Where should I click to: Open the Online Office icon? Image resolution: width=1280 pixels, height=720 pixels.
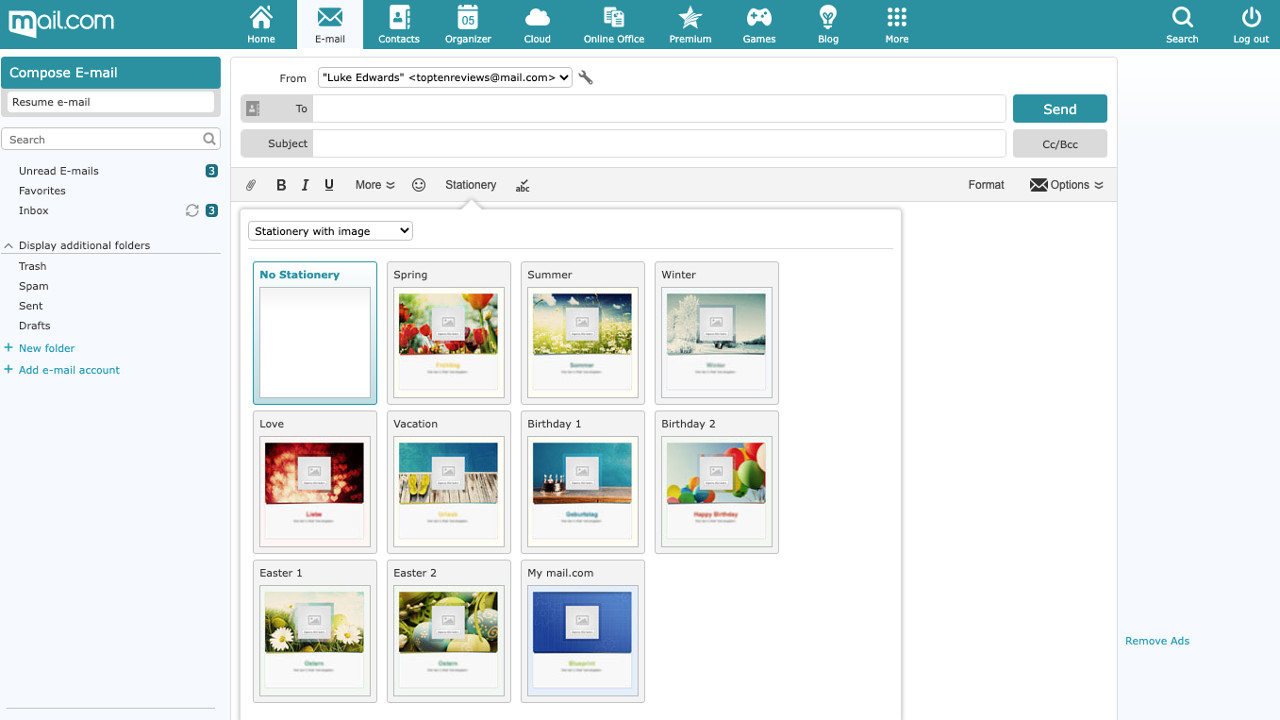(614, 24)
